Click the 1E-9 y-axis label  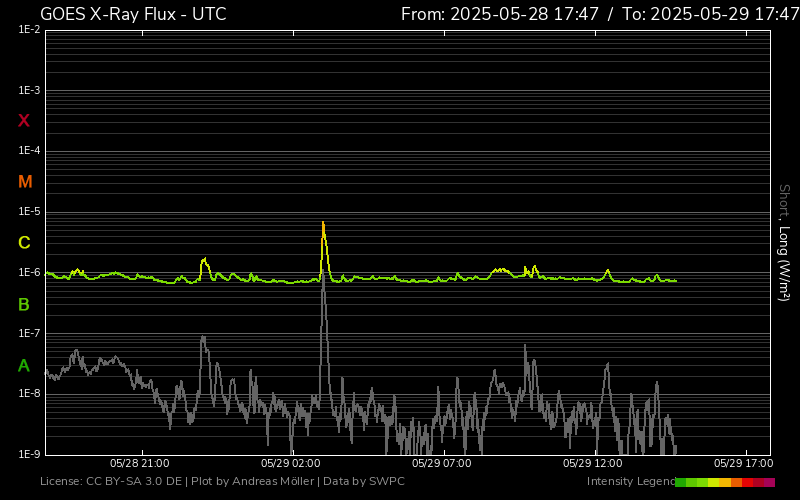29,454
